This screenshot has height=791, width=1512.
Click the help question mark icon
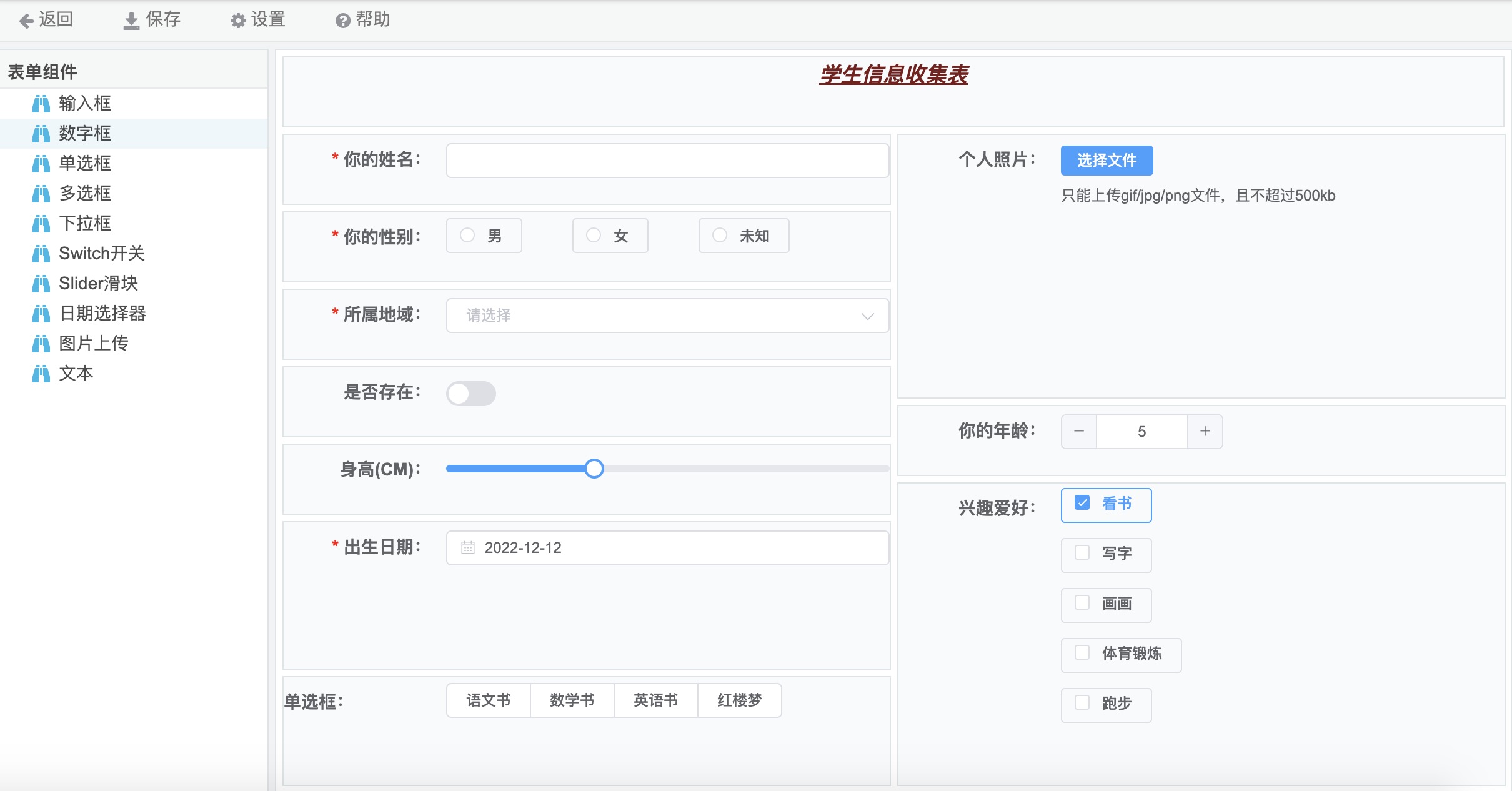342,21
